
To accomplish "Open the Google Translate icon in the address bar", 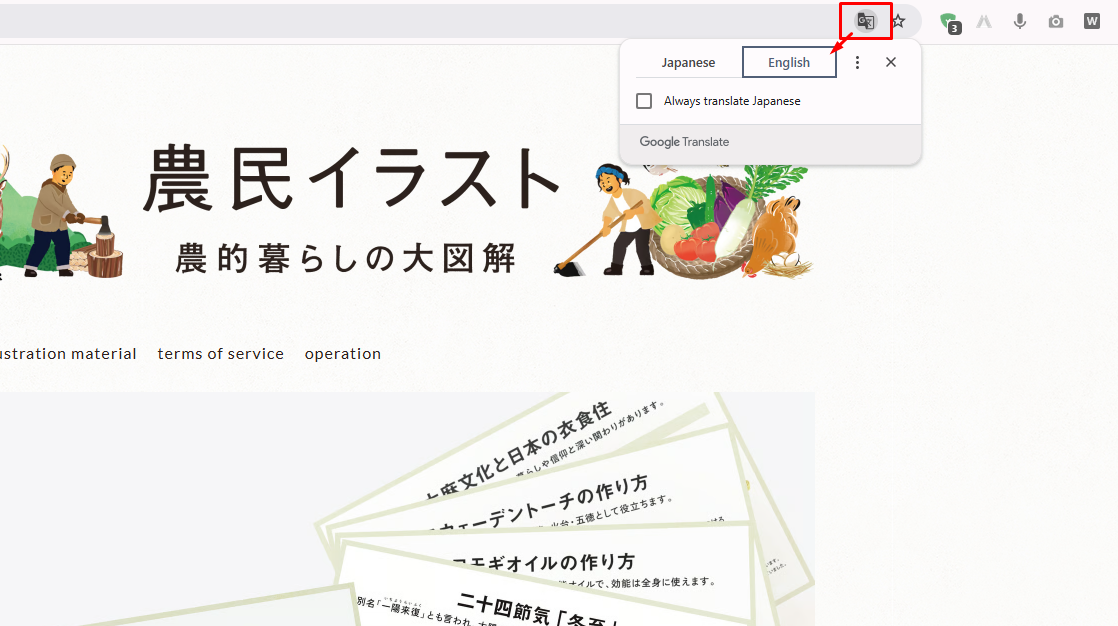I will pos(864,20).
